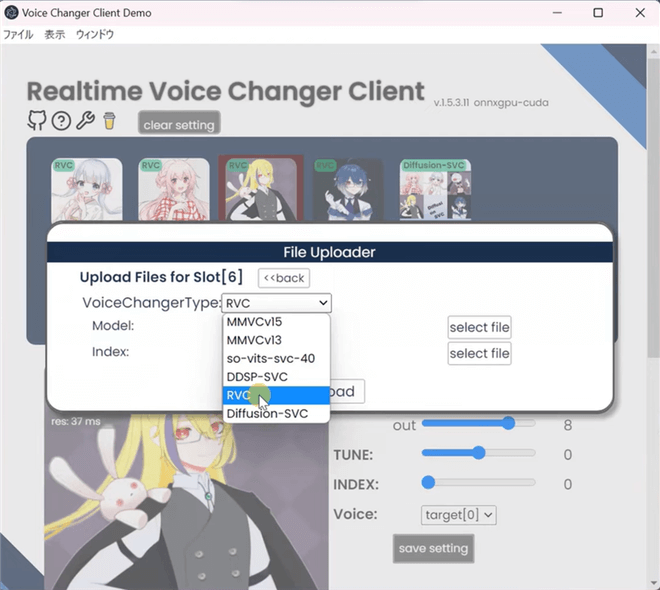Select the first RVC model thumbnail with blue-haired girl
Screen dimensions: 660x590
[87, 189]
